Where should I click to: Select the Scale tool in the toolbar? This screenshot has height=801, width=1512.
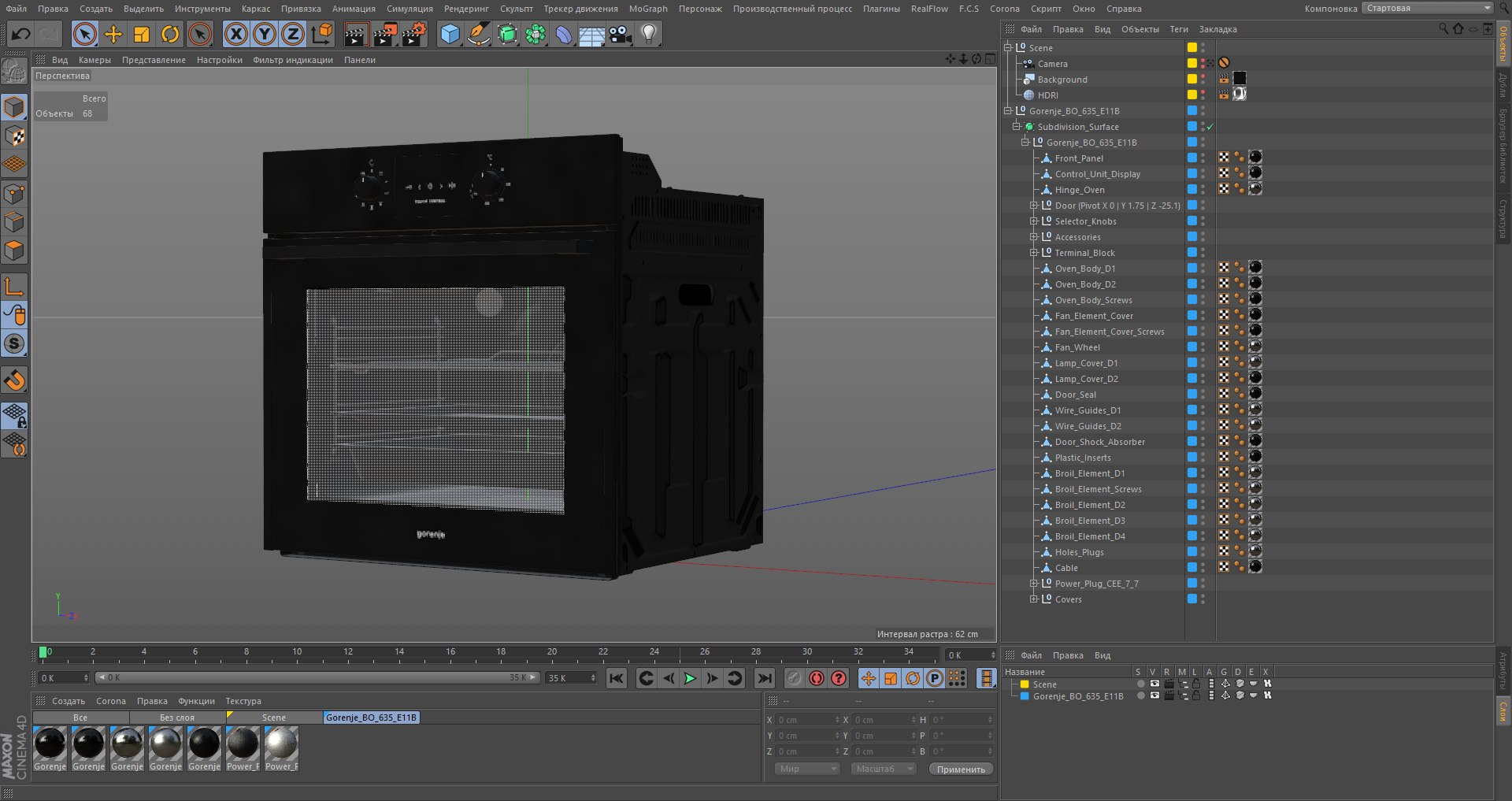(x=142, y=34)
